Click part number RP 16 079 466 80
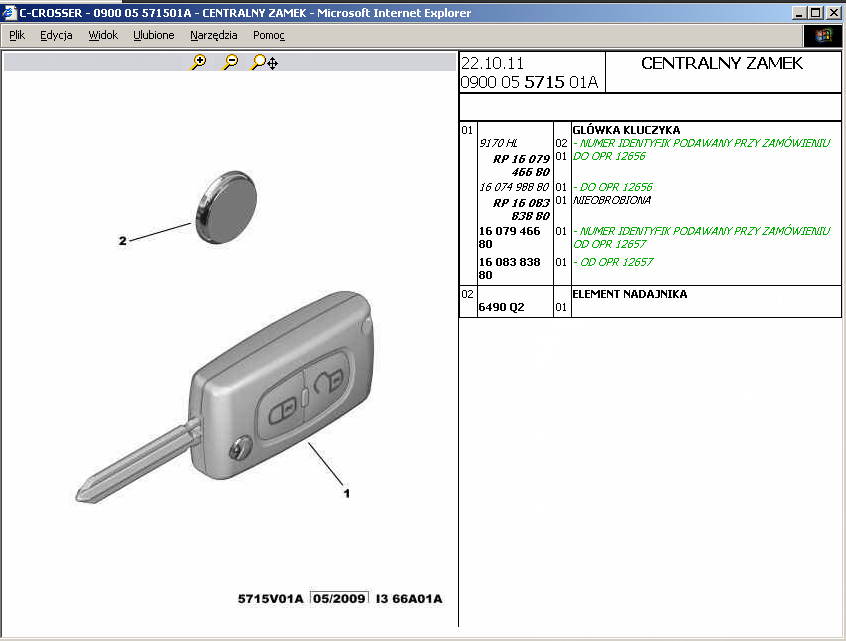Screen dimensions: 846x641 coord(521,165)
